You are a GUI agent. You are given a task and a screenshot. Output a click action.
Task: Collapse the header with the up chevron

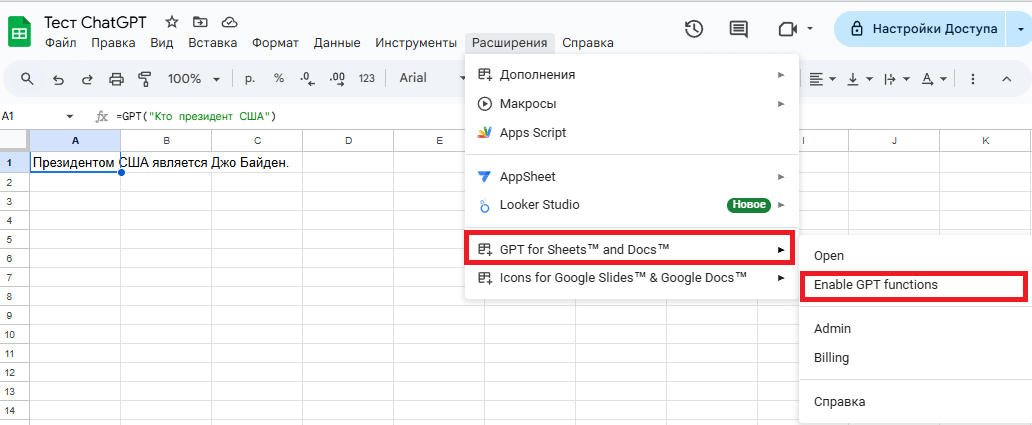[x=1006, y=79]
